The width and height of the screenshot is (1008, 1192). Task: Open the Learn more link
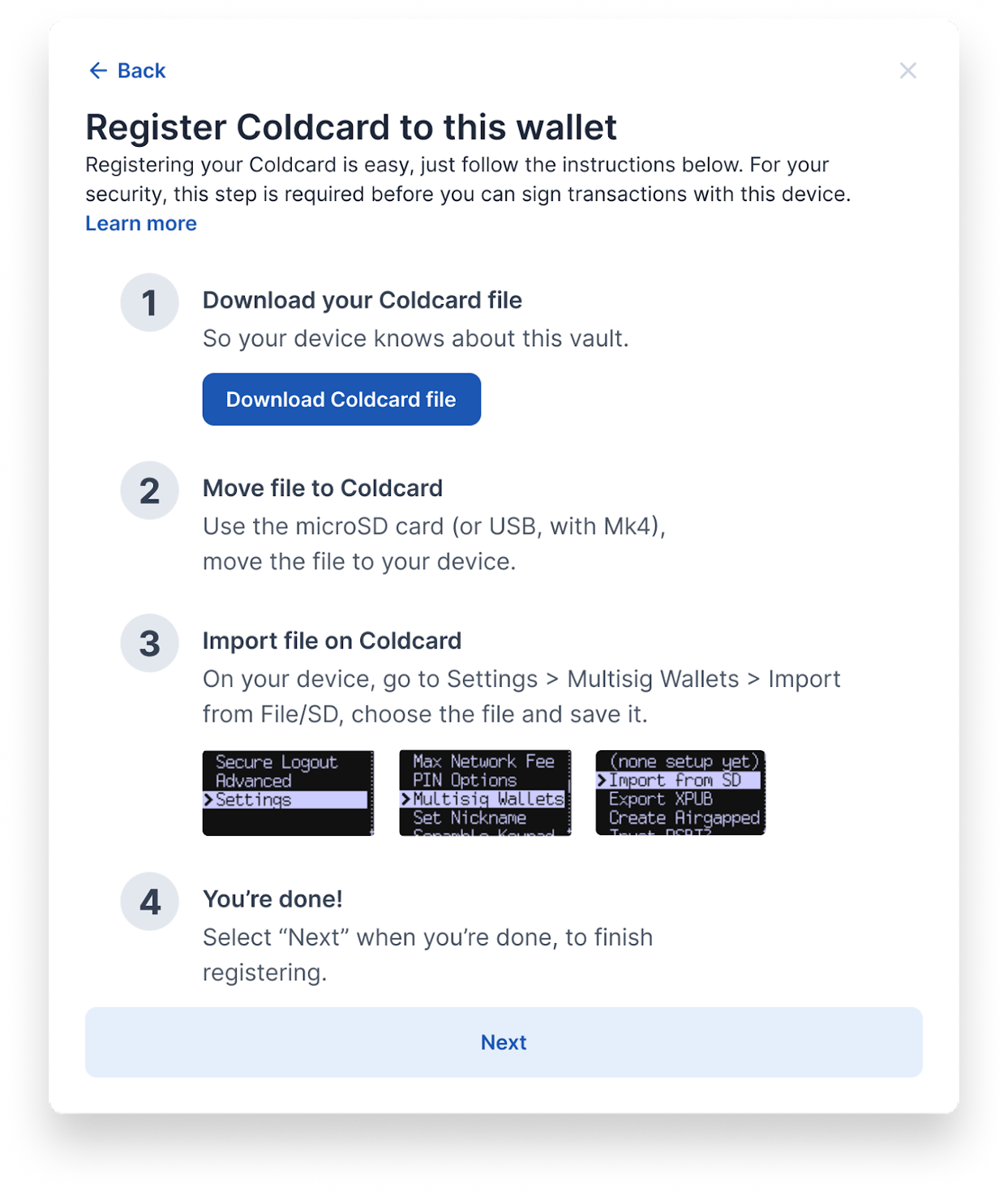[141, 223]
